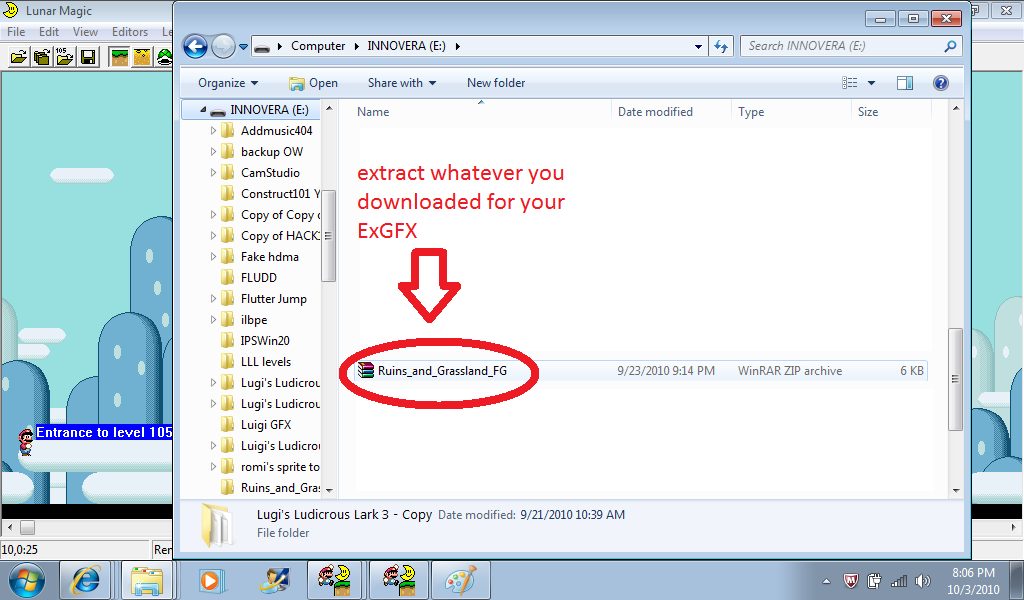Click Mario at Entrance to level 105
Viewport: 1024px width, 600px height.
tap(25, 441)
